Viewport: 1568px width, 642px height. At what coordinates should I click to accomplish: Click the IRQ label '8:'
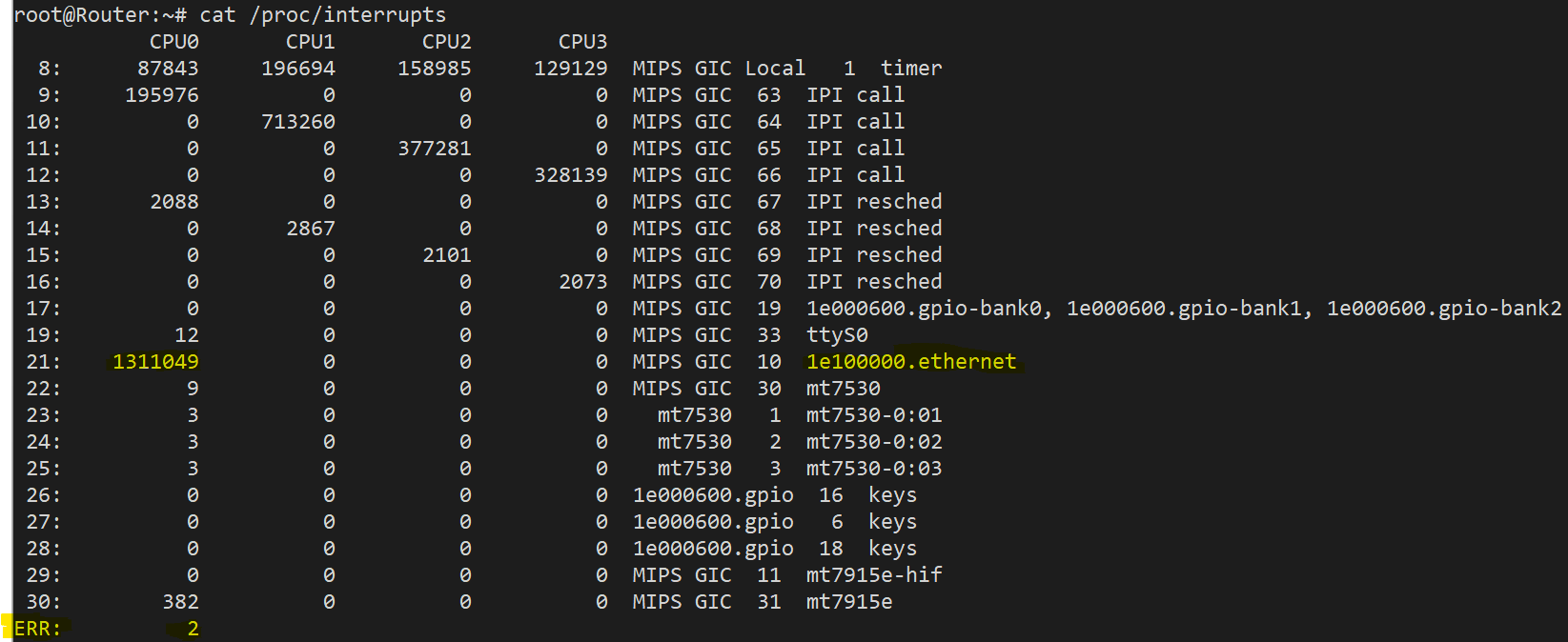pyautogui.click(x=50, y=69)
